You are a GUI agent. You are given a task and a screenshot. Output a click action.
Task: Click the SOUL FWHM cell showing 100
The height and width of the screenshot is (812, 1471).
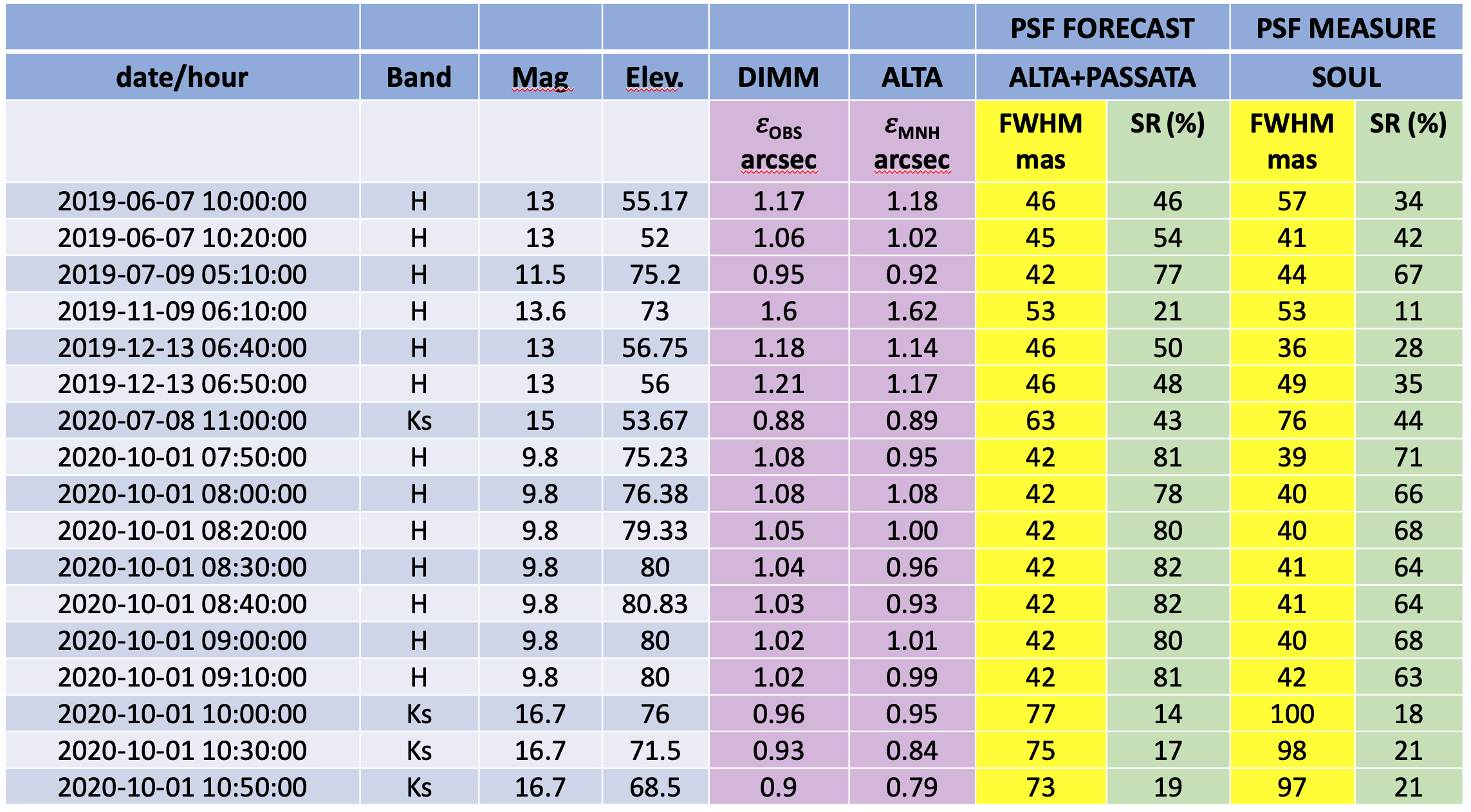click(x=1291, y=714)
